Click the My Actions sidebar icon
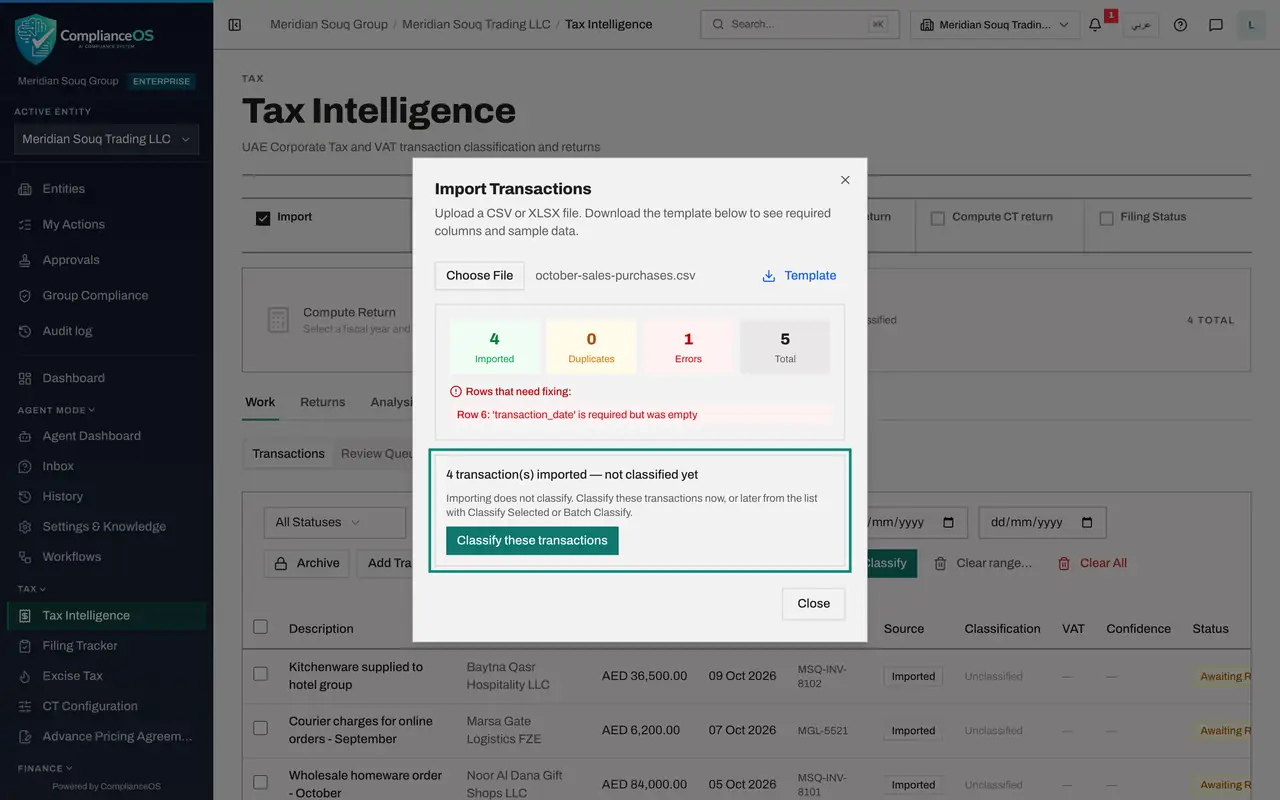 pyautogui.click(x=25, y=225)
